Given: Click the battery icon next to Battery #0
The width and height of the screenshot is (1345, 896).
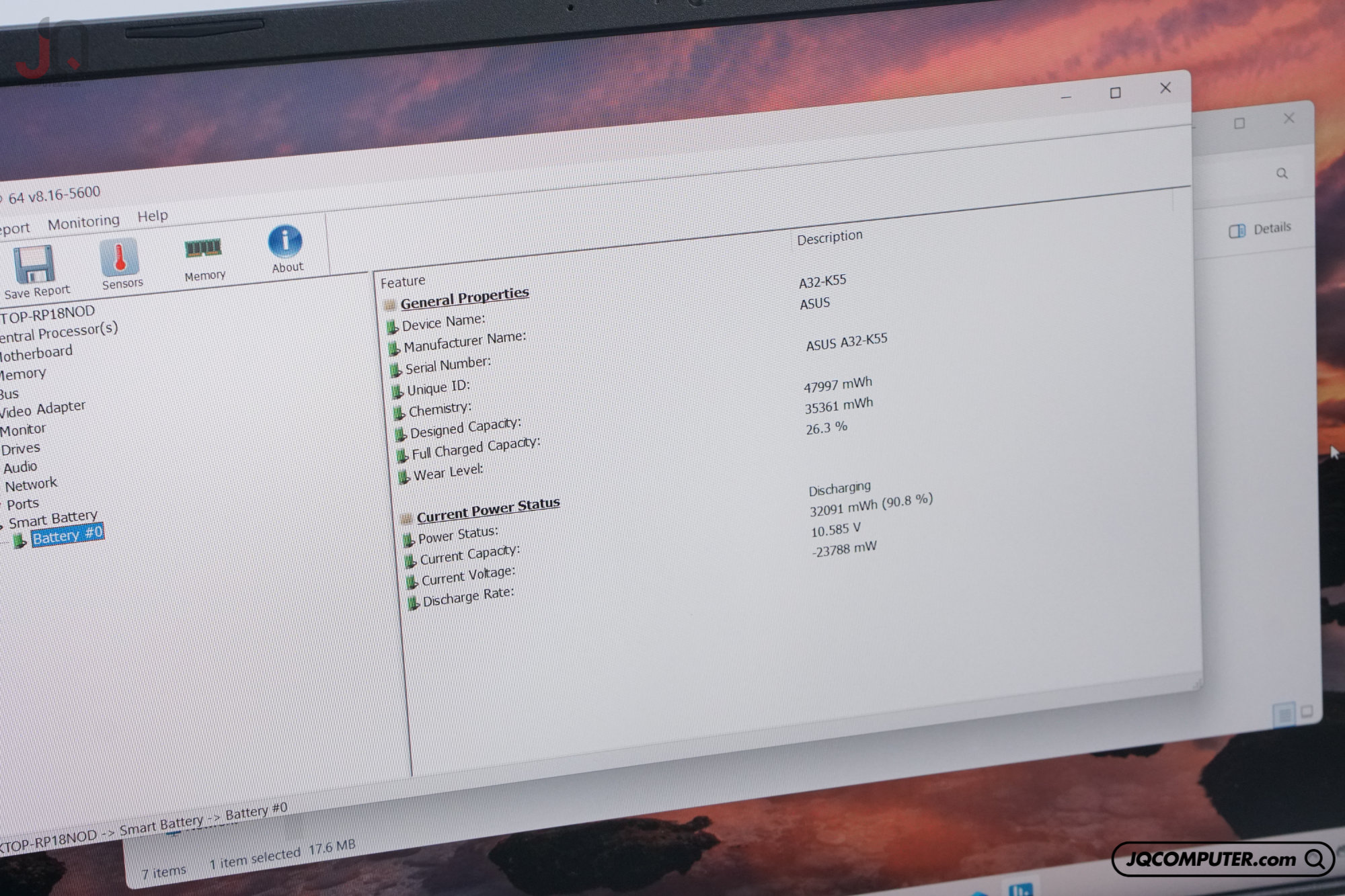Looking at the screenshot, I should pos(20,540).
